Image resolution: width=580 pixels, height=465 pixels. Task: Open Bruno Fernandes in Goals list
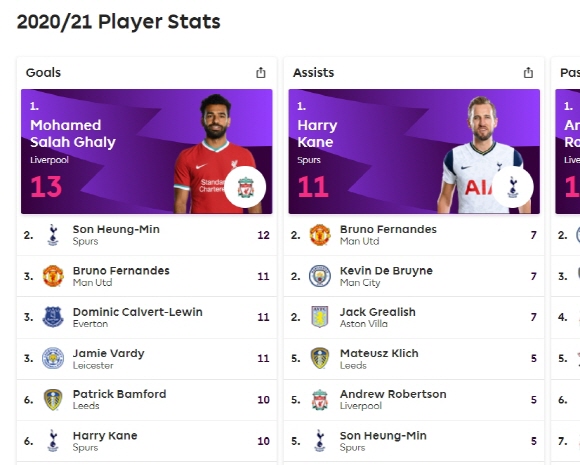(x=147, y=276)
